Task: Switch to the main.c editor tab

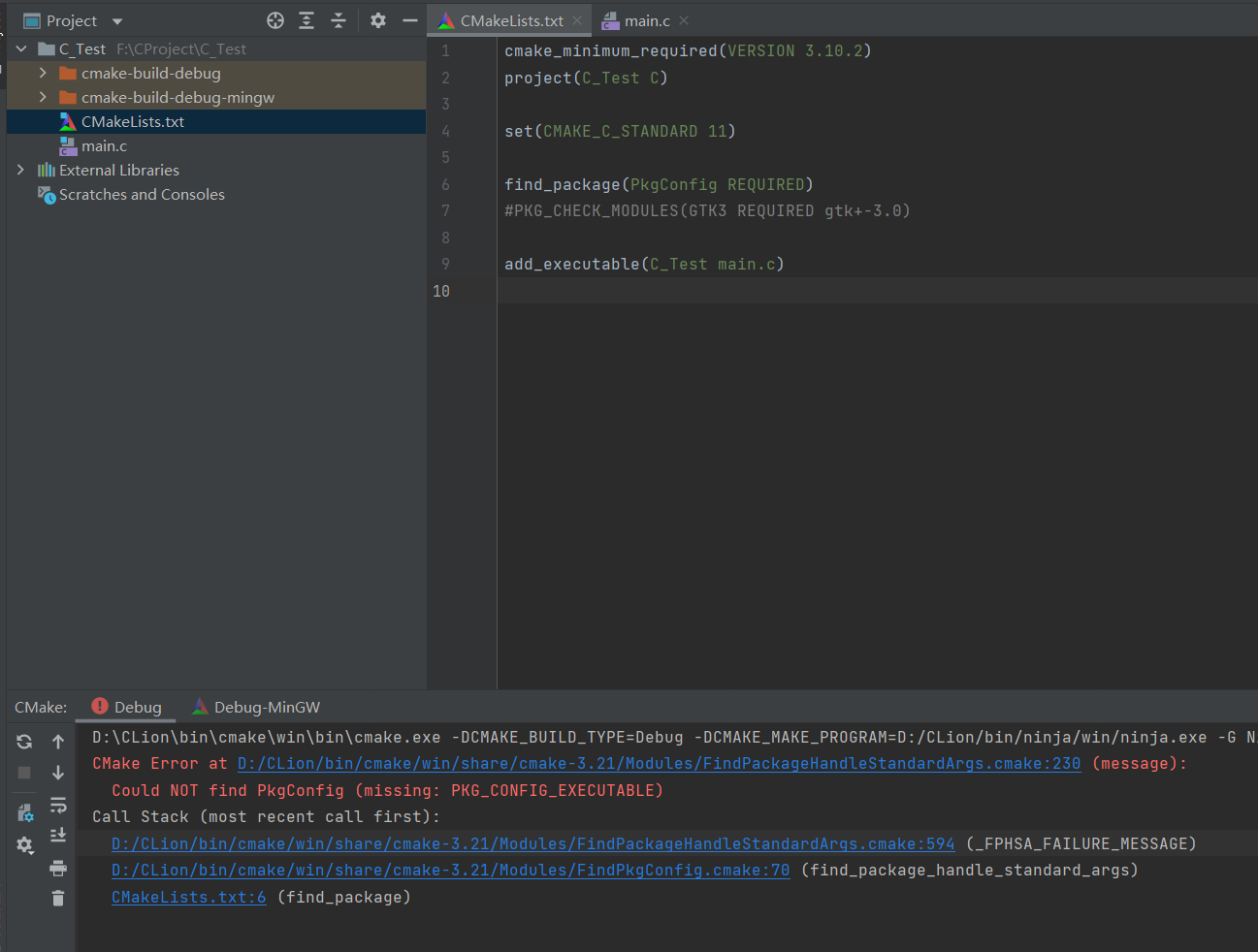Action: point(647,21)
